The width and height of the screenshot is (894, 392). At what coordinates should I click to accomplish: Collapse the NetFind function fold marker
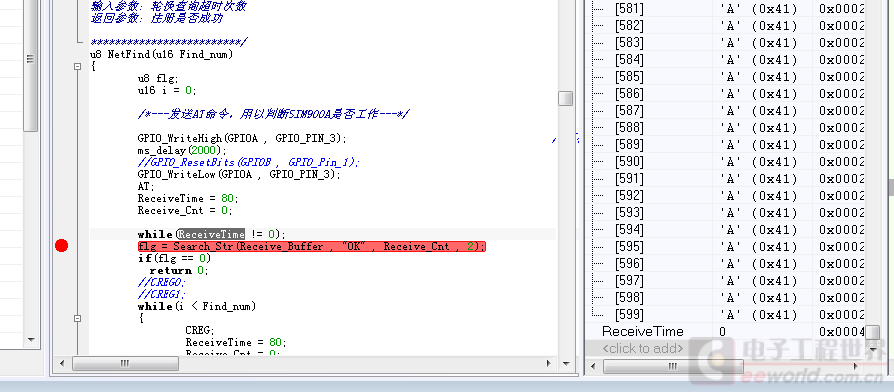pyautogui.click(x=78, y=67)
